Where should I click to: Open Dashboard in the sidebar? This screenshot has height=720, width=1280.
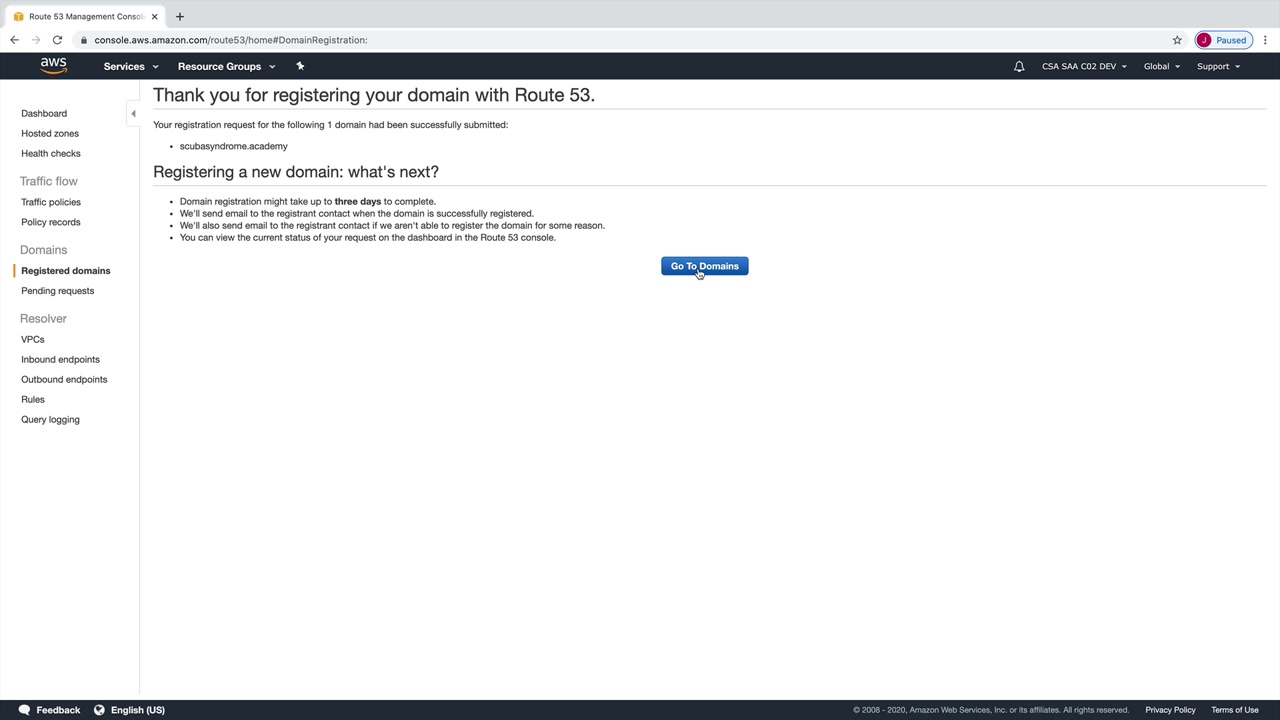44,114
